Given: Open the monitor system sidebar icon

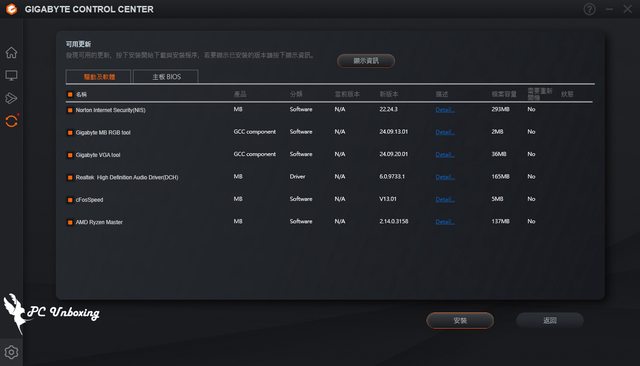Looking at the screenshot, I should pyautogui.click(x=11, y=75).
